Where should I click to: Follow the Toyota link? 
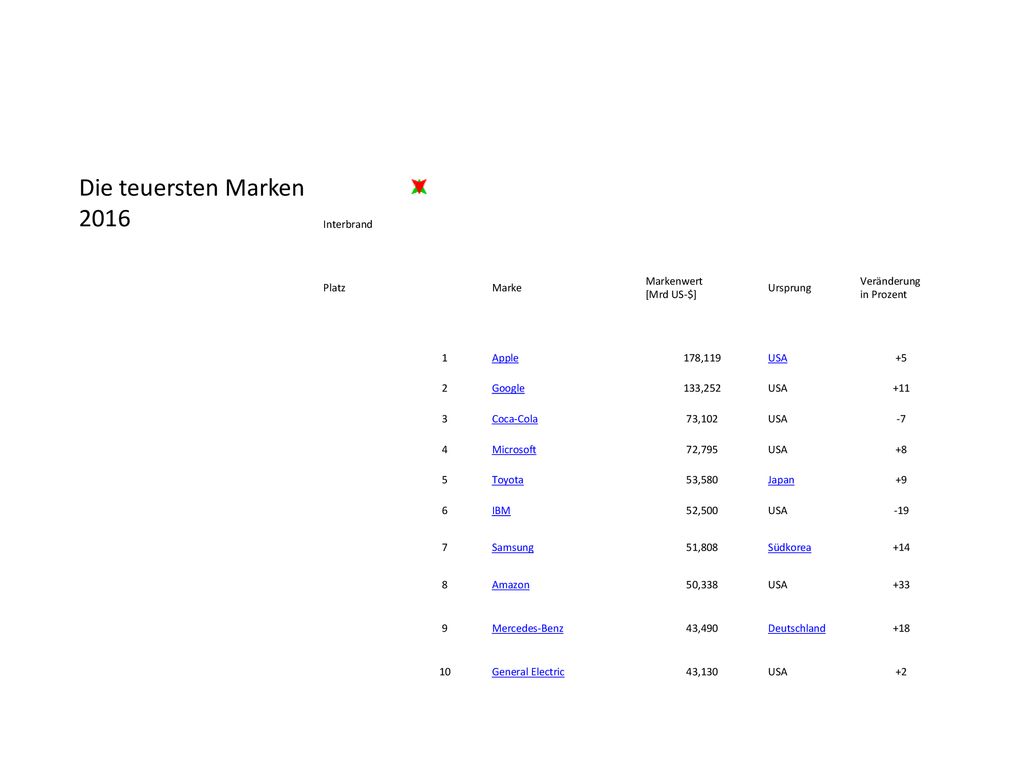pos(507,479)
